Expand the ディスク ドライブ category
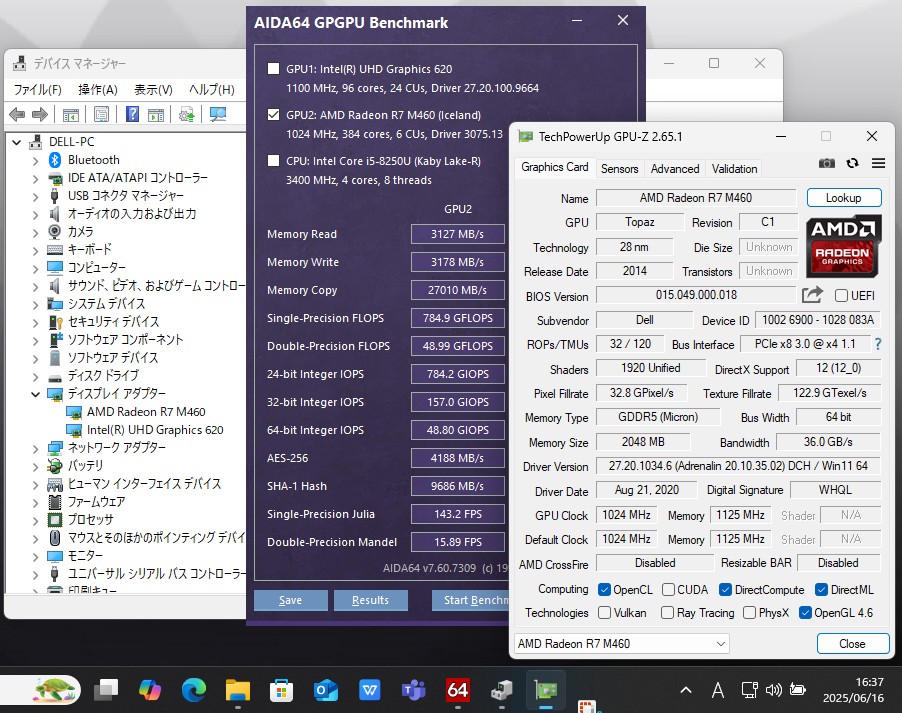 (x=36, y=376)
